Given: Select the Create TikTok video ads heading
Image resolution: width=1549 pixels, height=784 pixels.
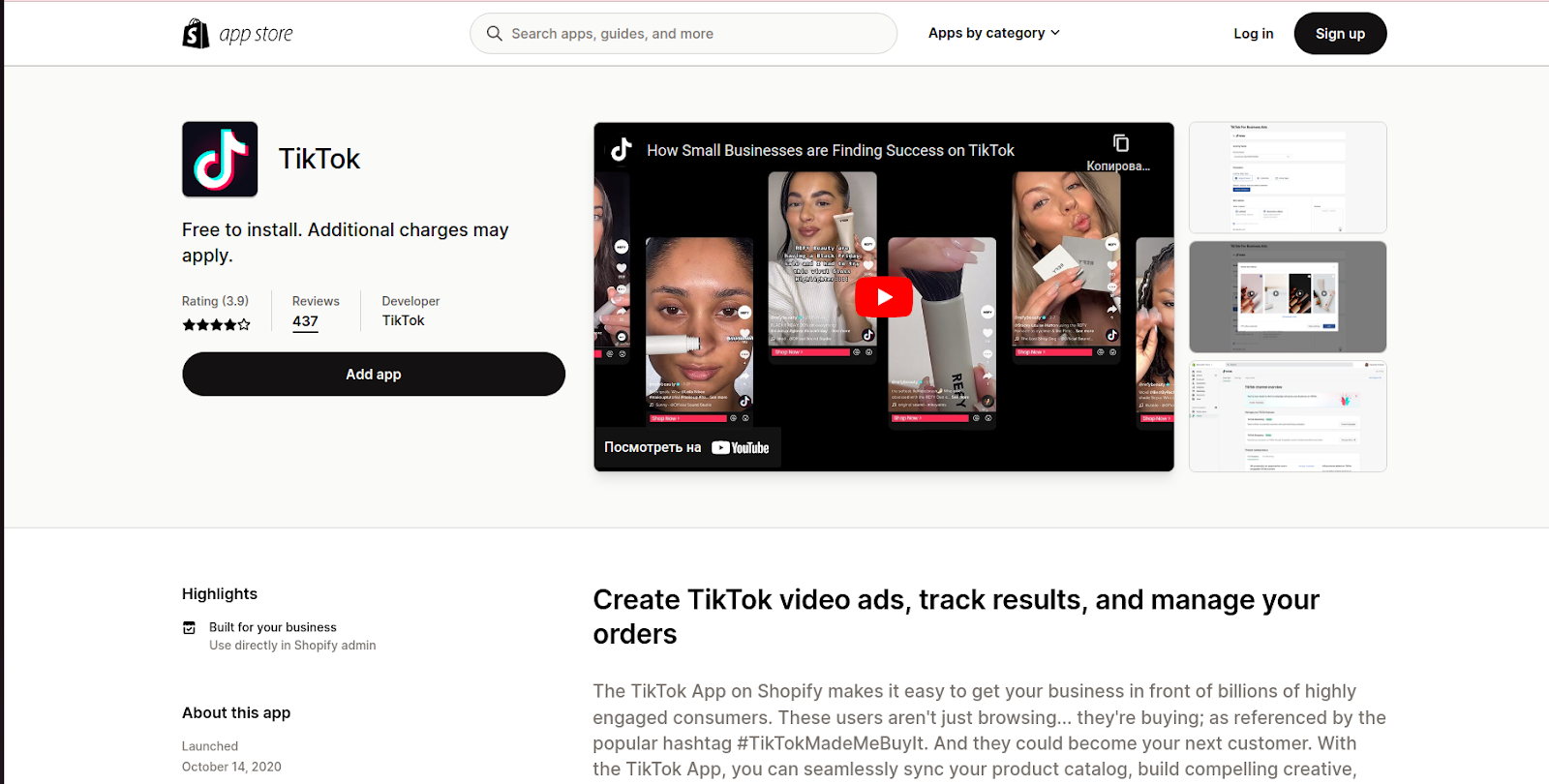Looking at the screenshot, I should click(956, 617).
